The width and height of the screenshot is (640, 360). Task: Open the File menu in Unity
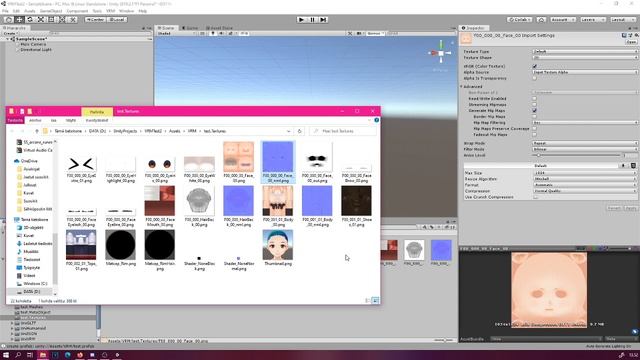click(x=5, y=11)
